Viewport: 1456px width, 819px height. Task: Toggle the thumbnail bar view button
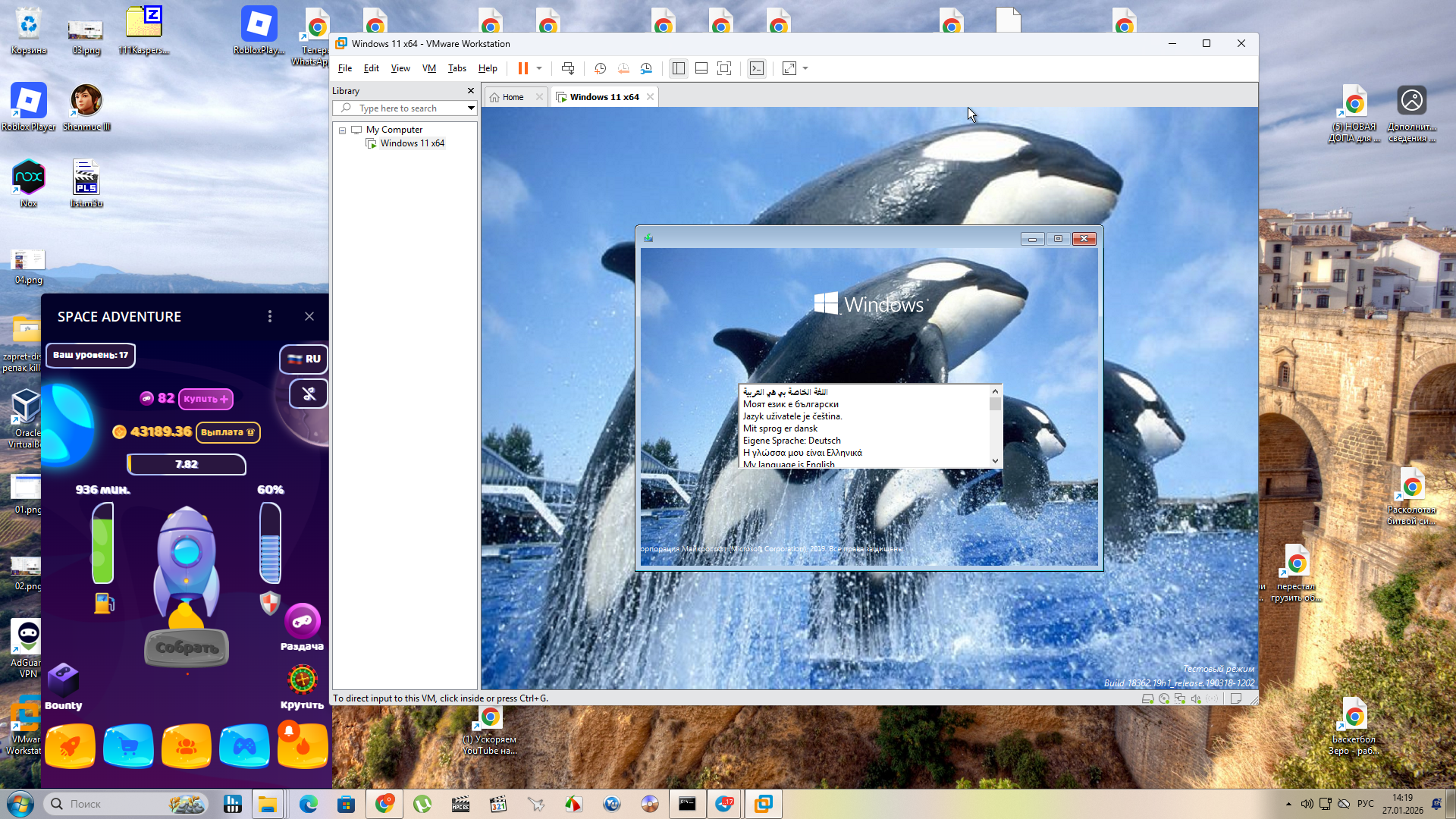tap(701, 68)
